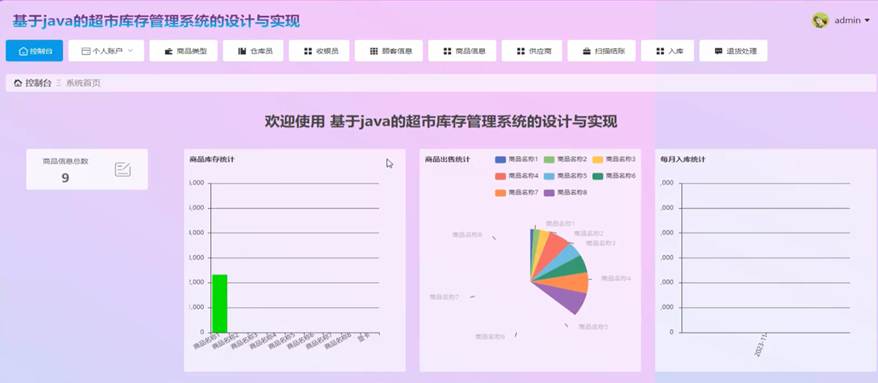This screenshot has width=878, height=383.
Task: Click the admin avatar picture
Action: (820, 20)
